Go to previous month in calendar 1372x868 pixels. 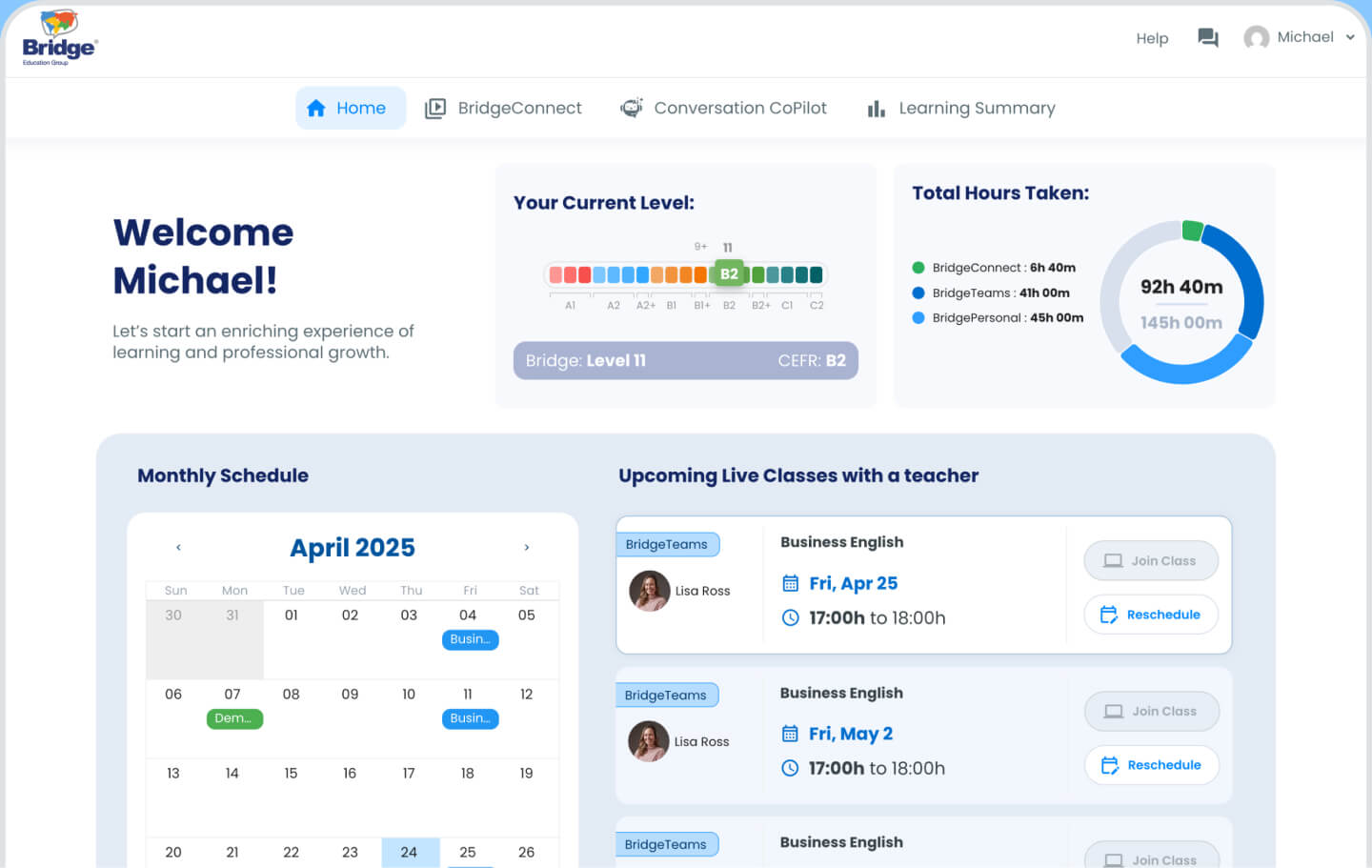(x=178, y=547)
